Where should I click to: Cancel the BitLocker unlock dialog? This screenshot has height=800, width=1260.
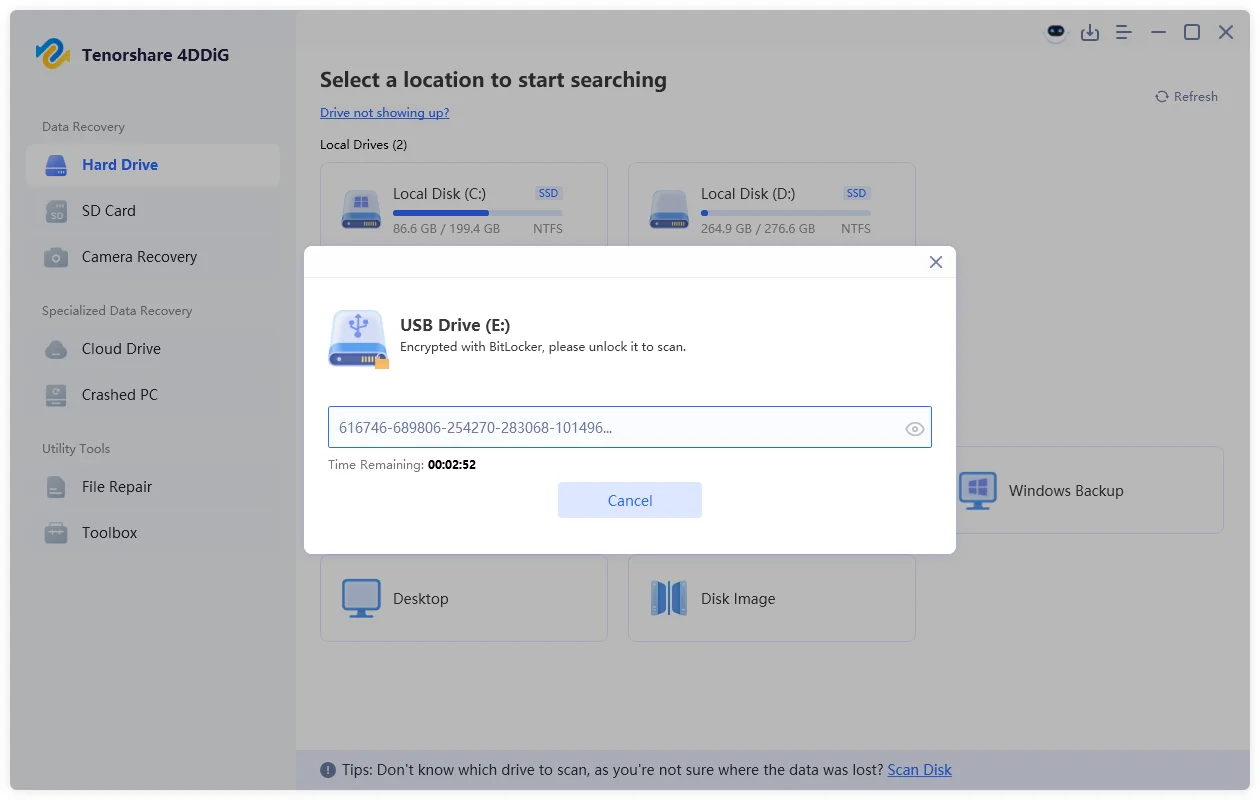click(629, 500)
